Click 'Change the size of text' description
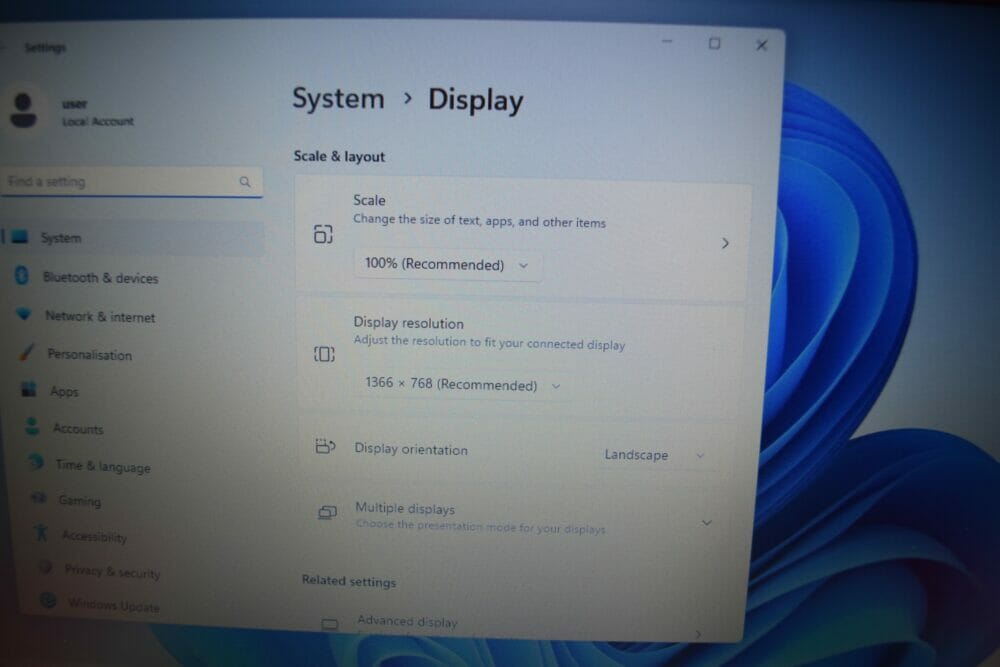 point(480,221)
